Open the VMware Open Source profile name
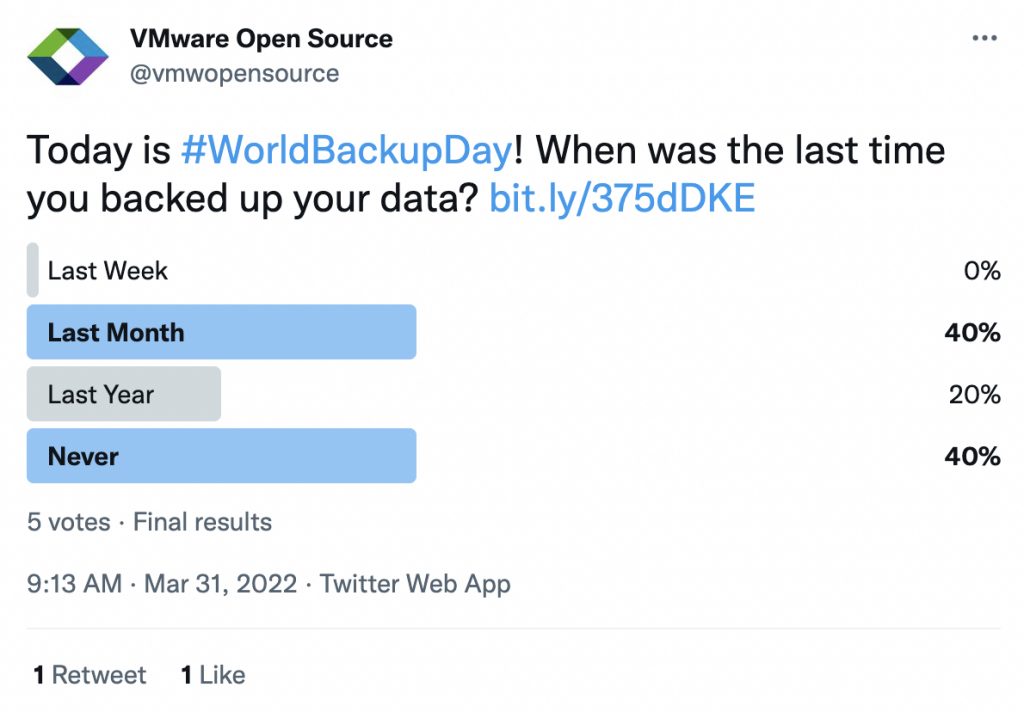The height and width of the screenshot is (712, 1024). 261,39
